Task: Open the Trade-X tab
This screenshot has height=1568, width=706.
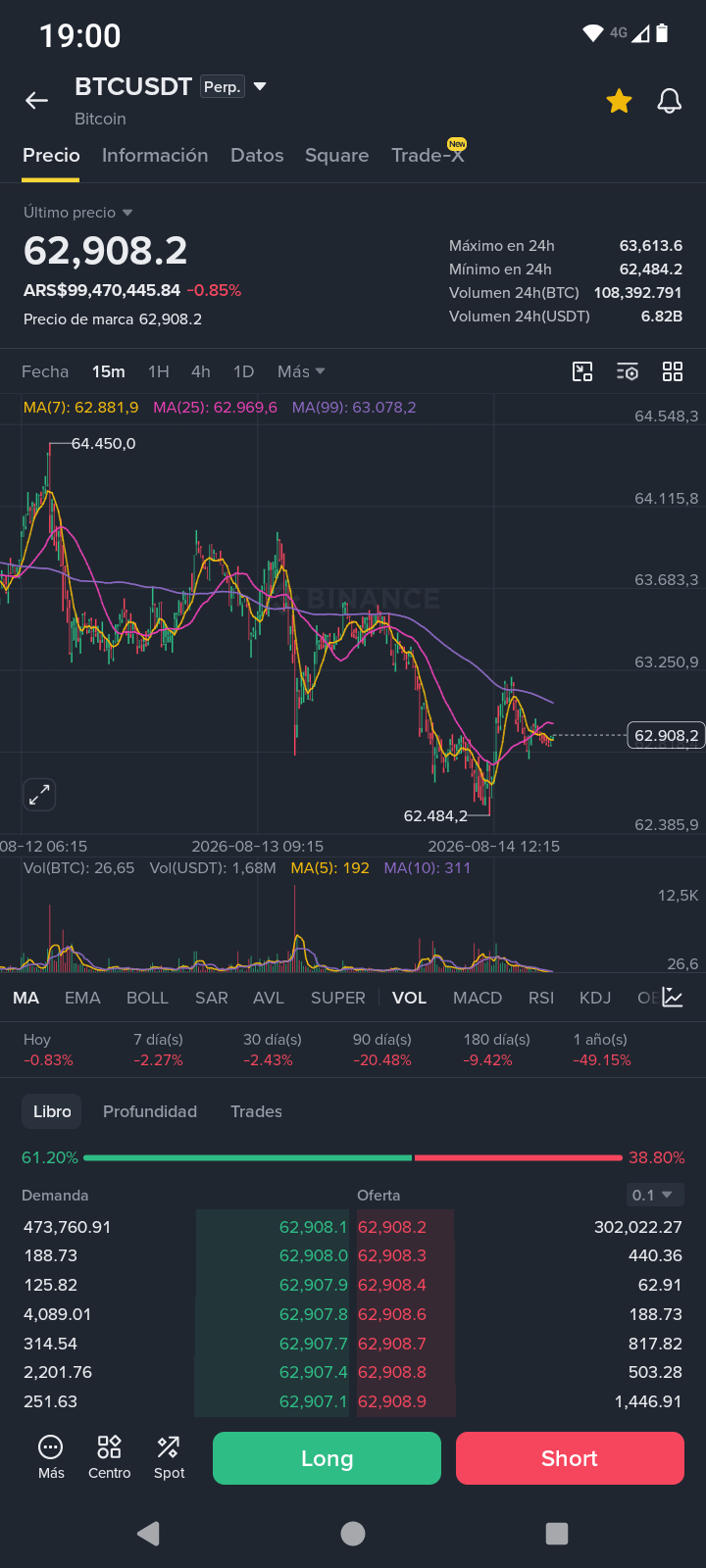Action: coord(428,155)
